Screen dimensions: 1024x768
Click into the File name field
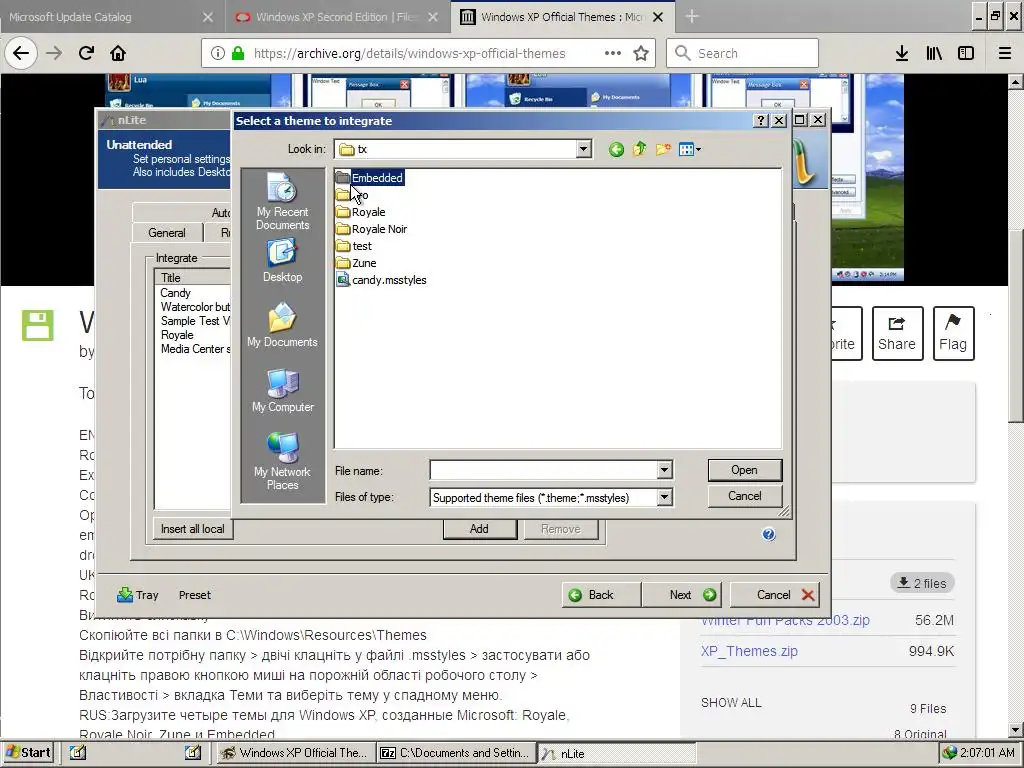(543, 470)
